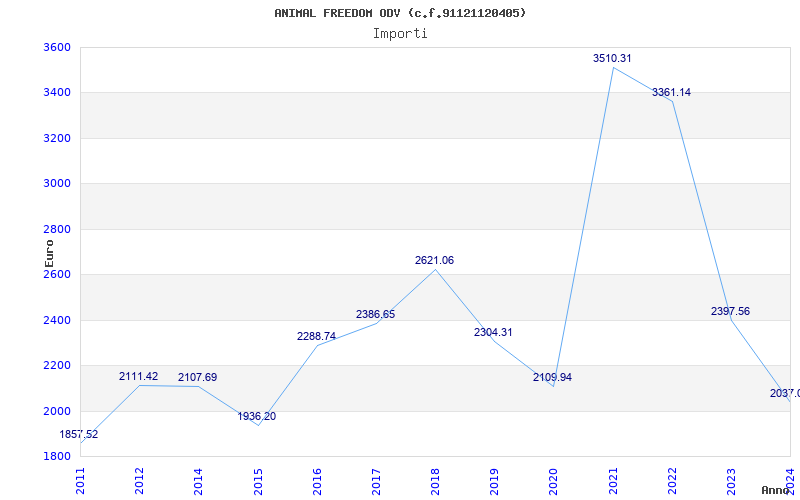Viewport: 800px width, 500px height.
Task: Click the 2200 y-axis value
Action: point(57,366)
